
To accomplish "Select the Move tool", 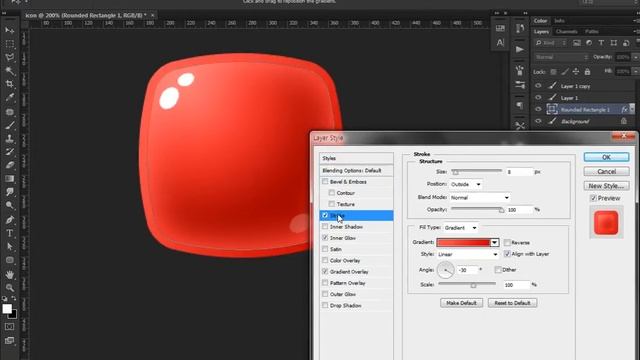I will [10, 31].
